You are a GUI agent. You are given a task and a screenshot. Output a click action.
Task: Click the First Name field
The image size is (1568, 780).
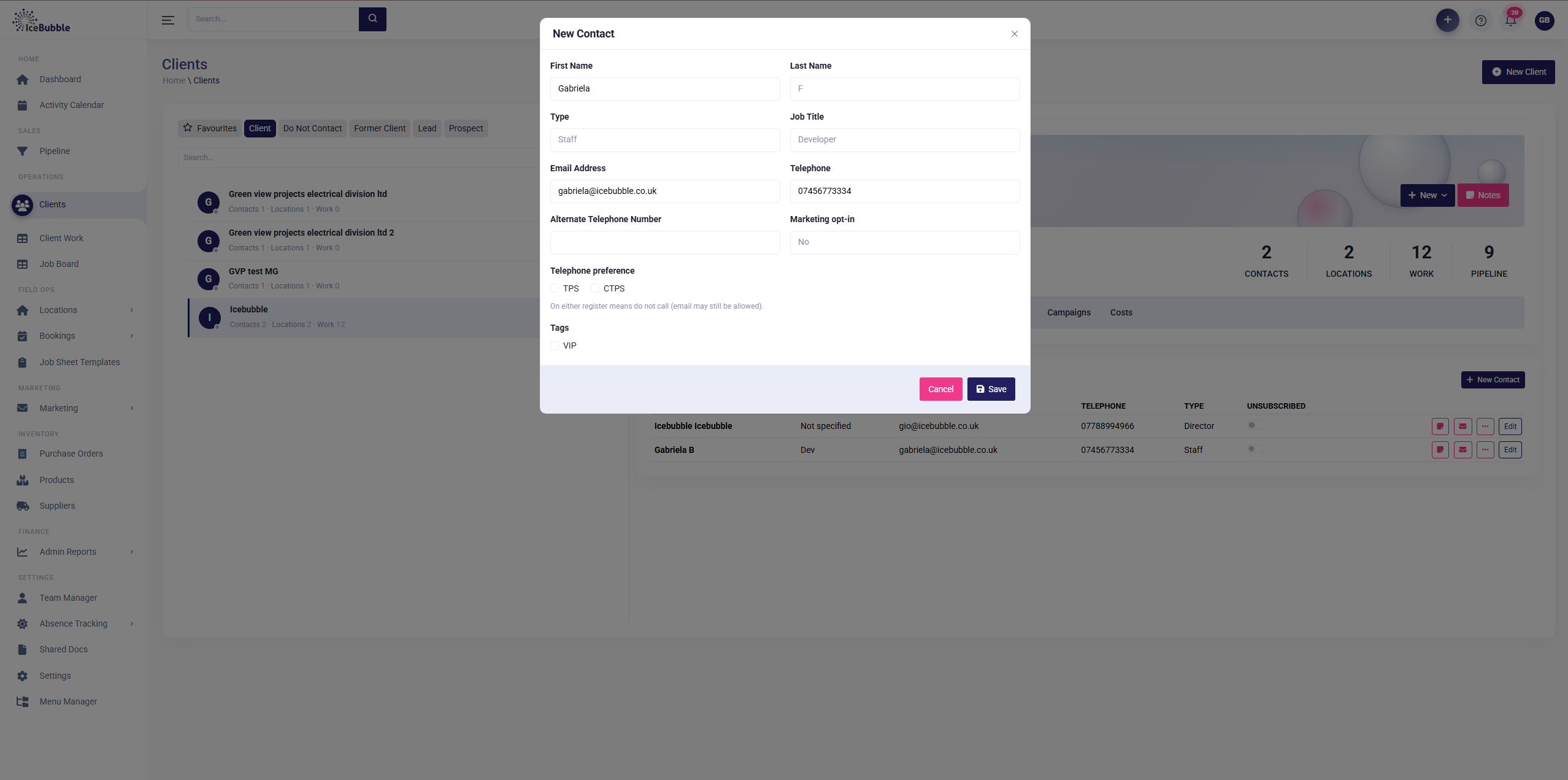(x=665, y=89)
